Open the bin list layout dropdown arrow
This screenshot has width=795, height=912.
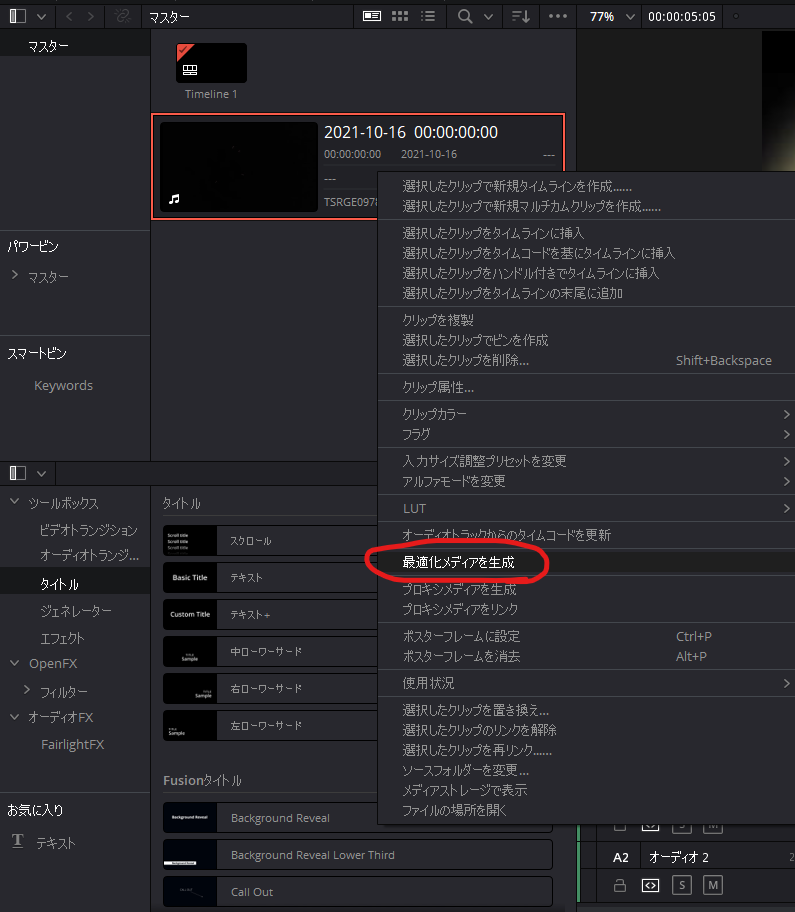pos(41,17)
